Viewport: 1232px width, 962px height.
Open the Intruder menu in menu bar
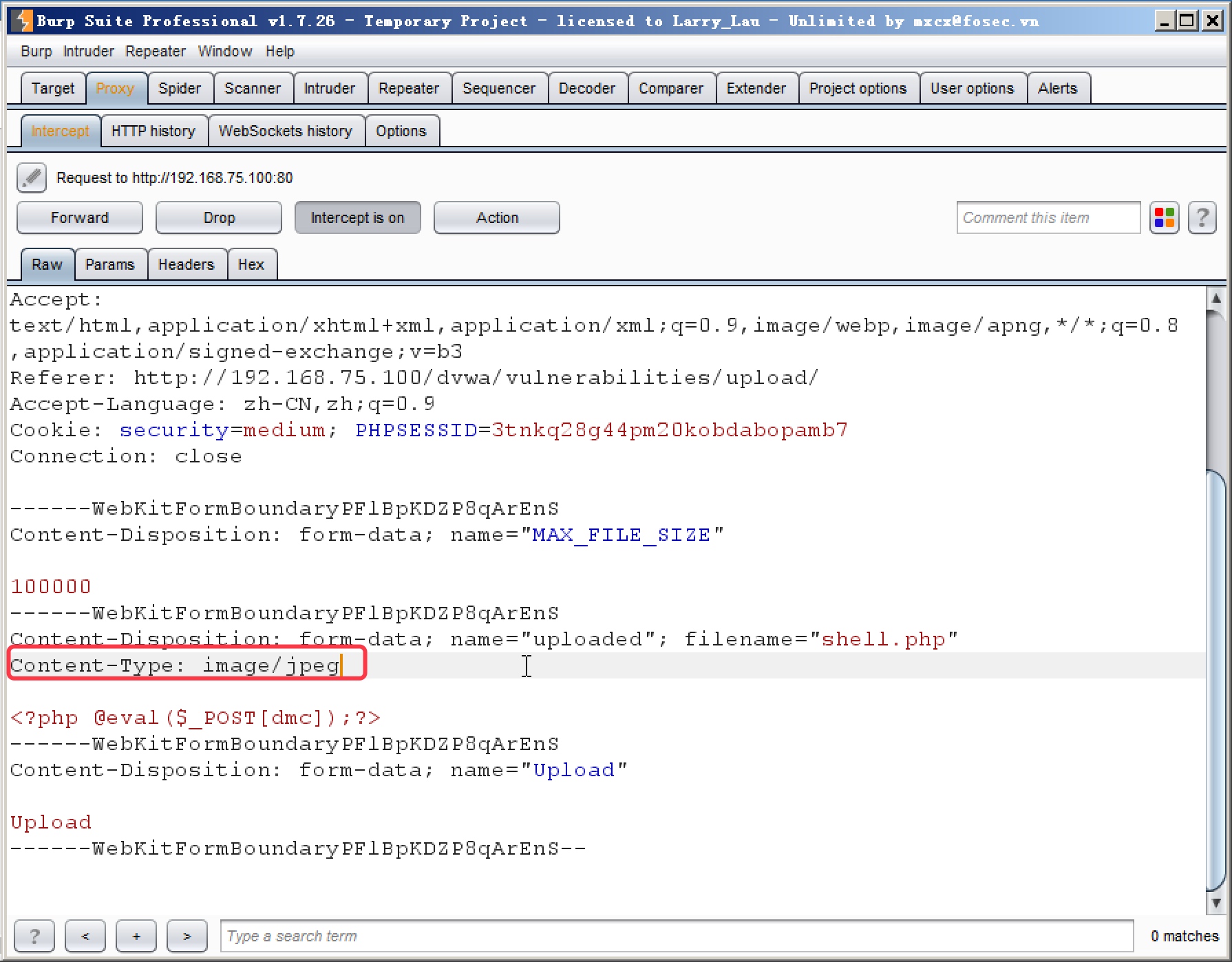[89, 52]
